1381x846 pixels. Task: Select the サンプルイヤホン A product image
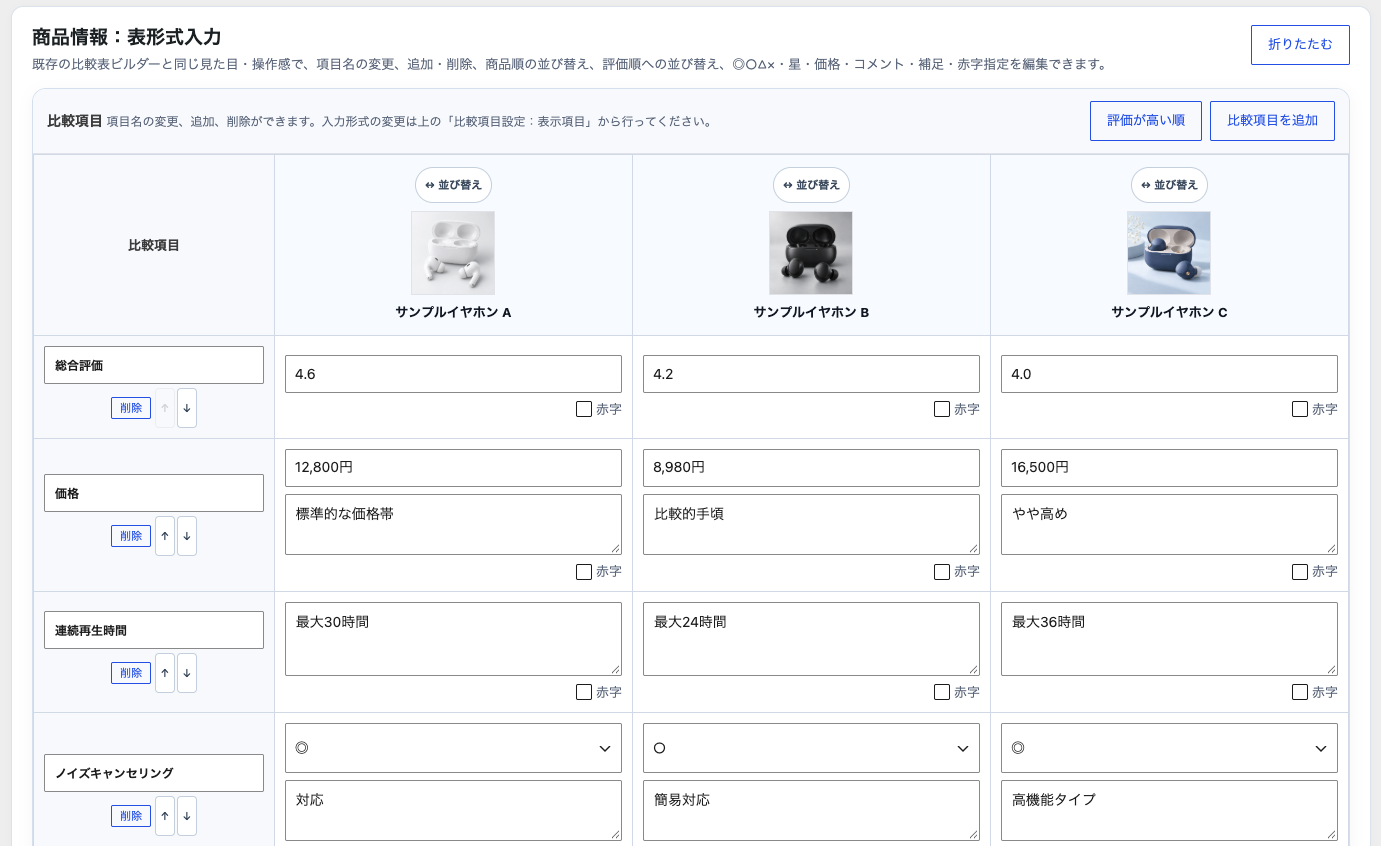click(453, 253)
